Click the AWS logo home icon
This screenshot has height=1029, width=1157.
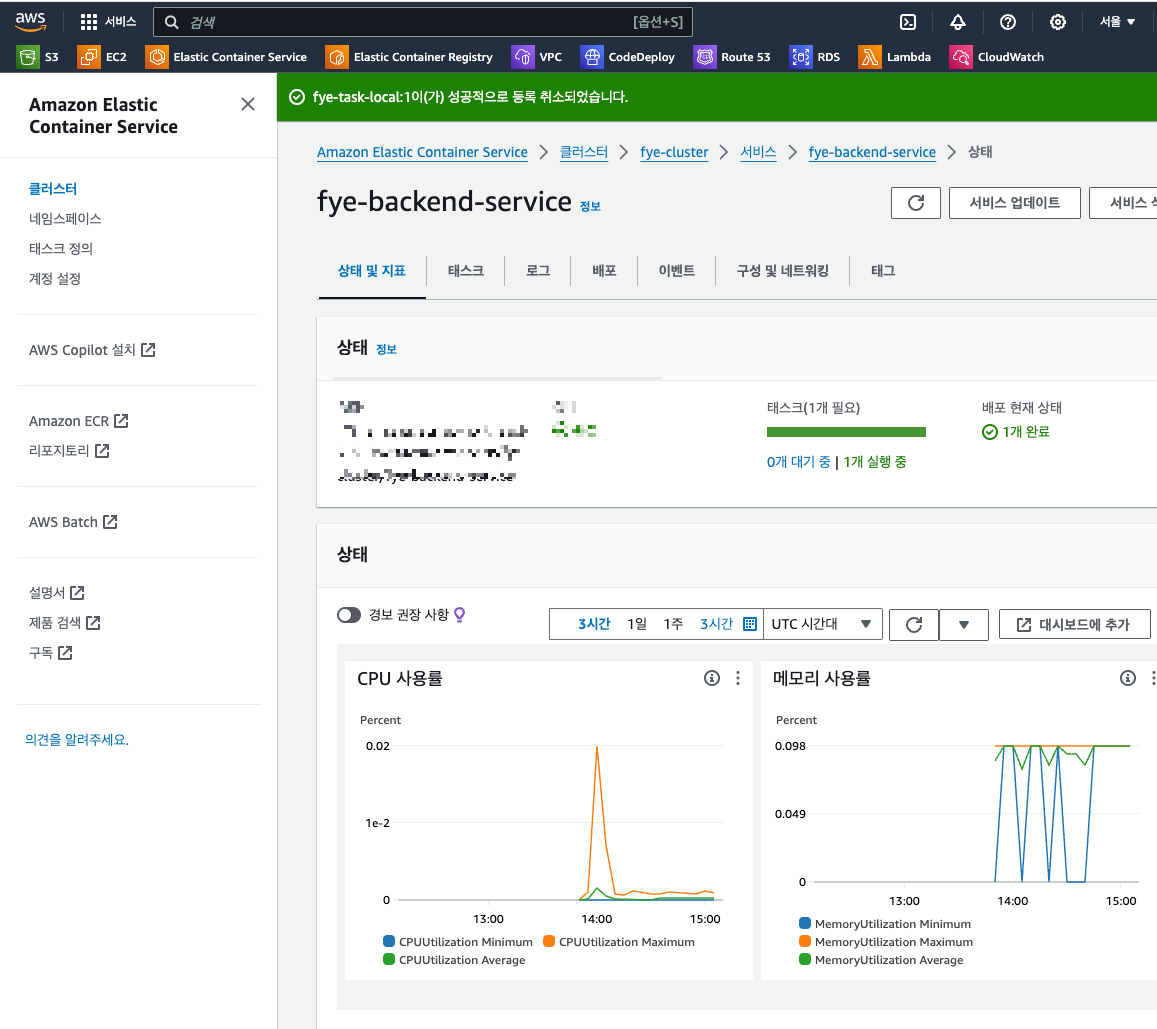(30, 21)
